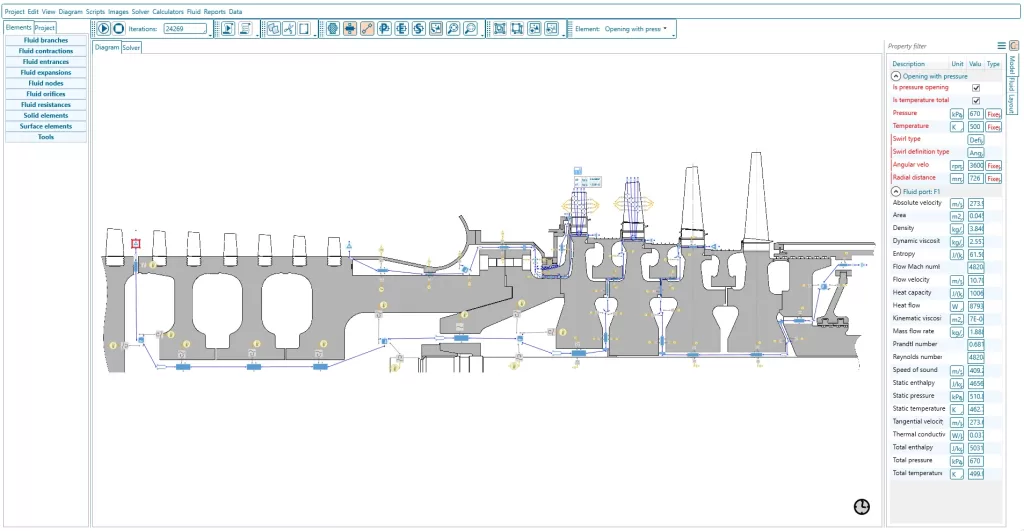Click the S circle toolbar icon
Viewport: 1024px width, 531px height.
click(419, 28)
